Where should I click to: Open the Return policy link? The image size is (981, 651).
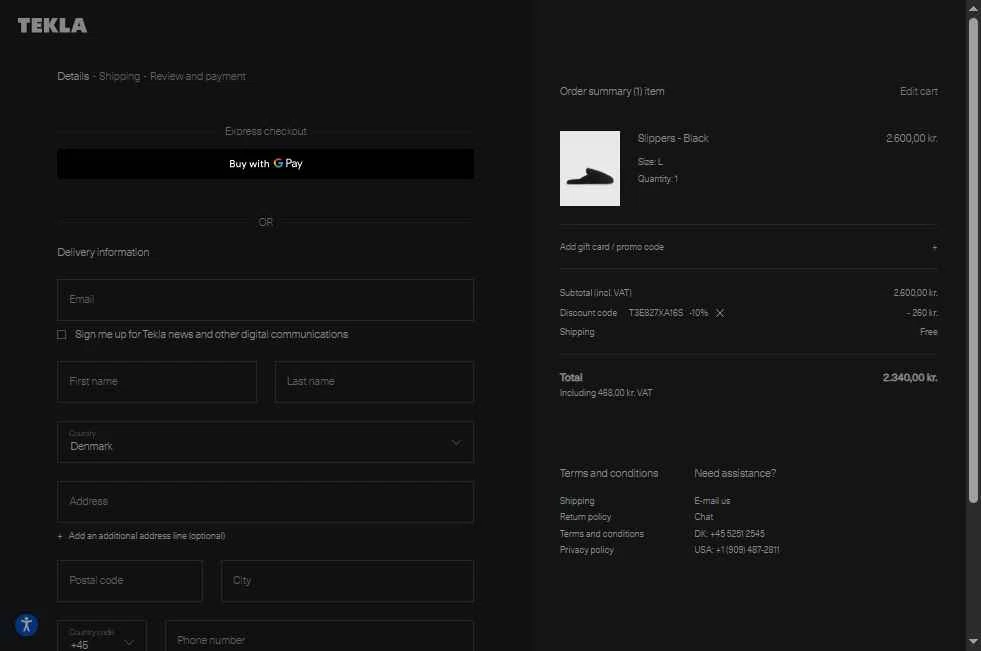585,517
